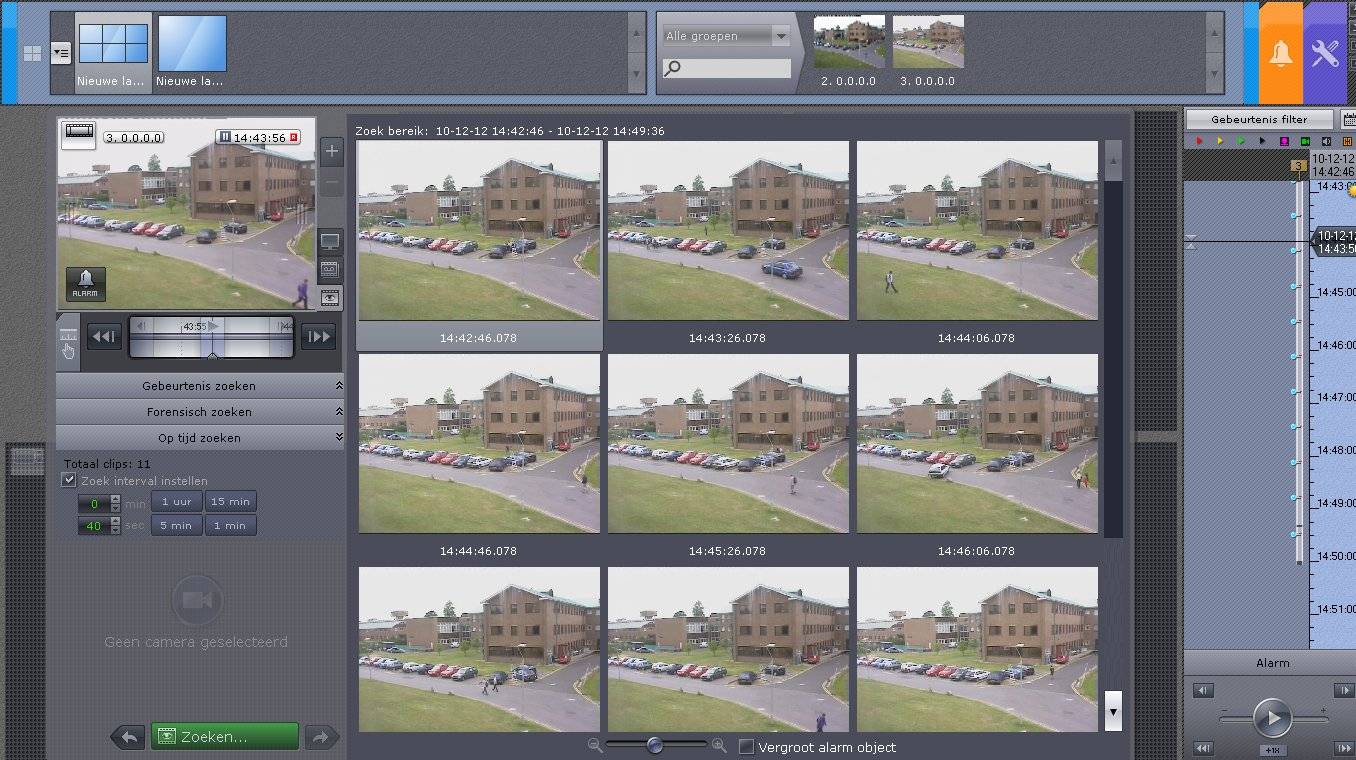Click the pause icon next to 14:43:56
The image size is (1356, 760).
coord(225,138)
